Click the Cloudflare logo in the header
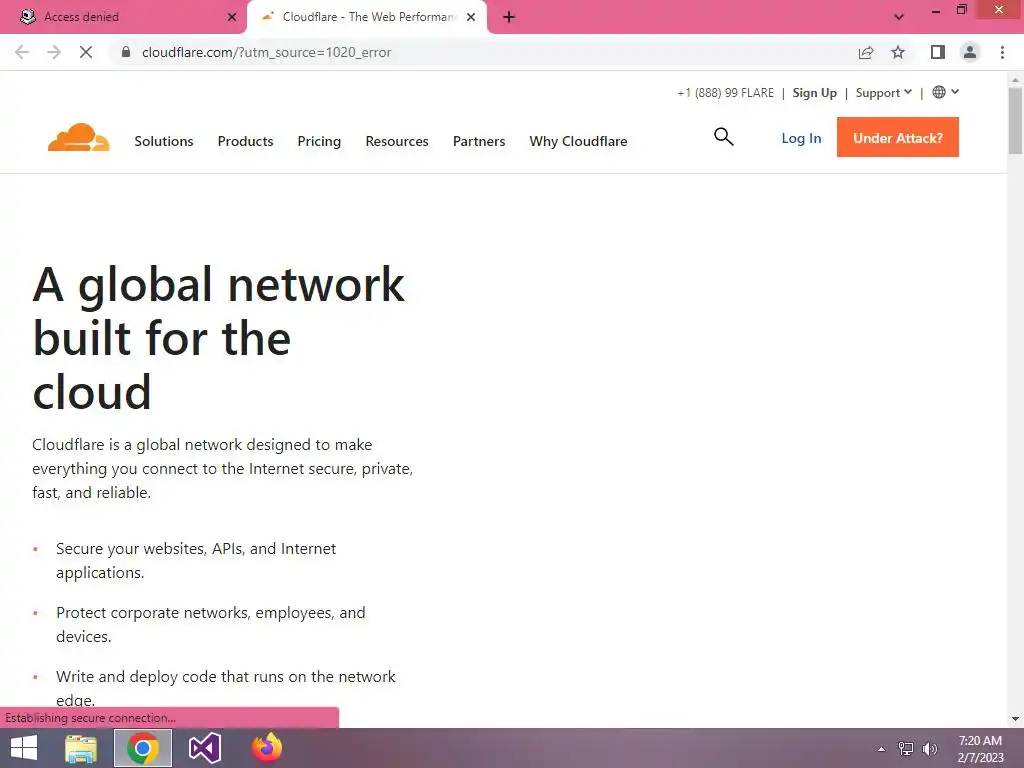This screenshot has width=1024, height=768. pyautogui.click(x=78, y=137)
